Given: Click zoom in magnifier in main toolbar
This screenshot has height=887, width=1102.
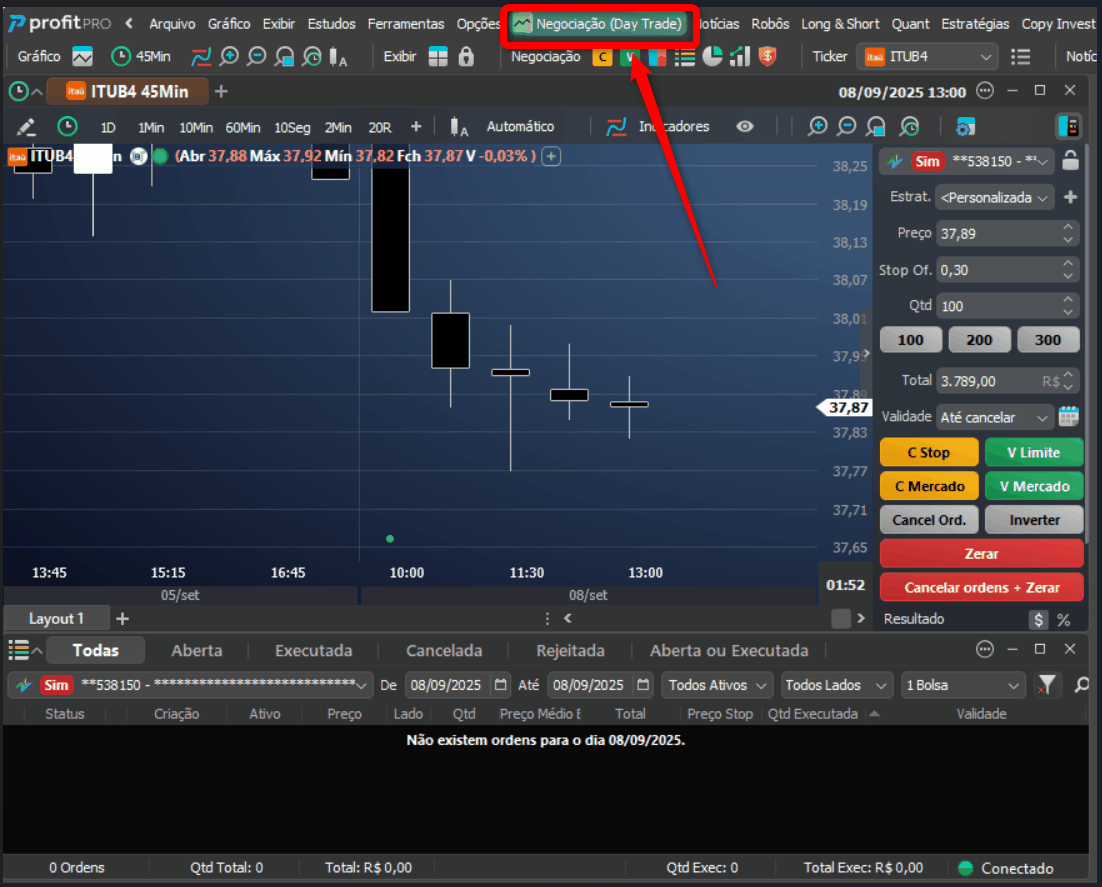Looking at the screenshot, I should [229, 56].
